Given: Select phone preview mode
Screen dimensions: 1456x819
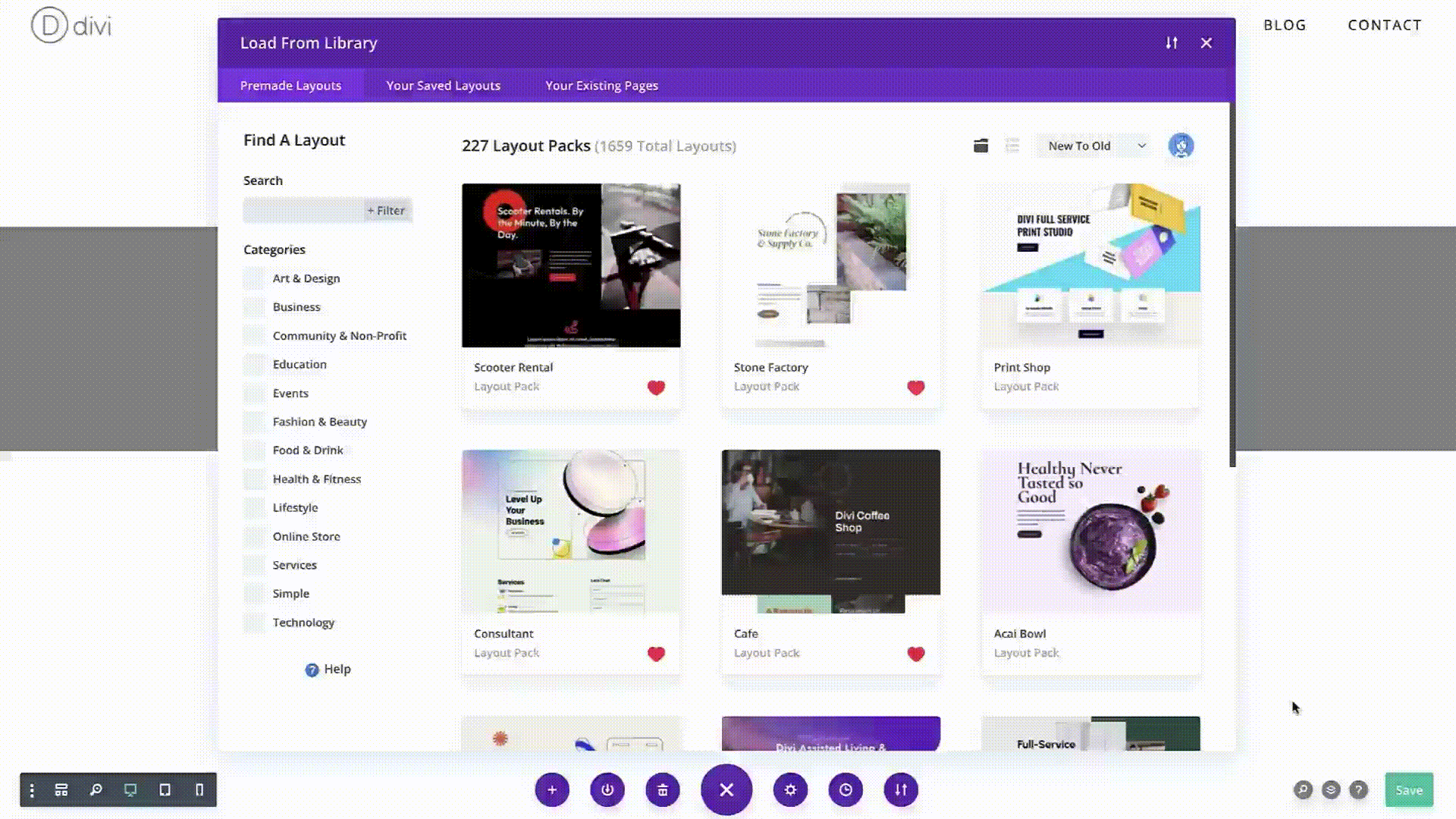Looking at the screenshot, I should 199,790.
